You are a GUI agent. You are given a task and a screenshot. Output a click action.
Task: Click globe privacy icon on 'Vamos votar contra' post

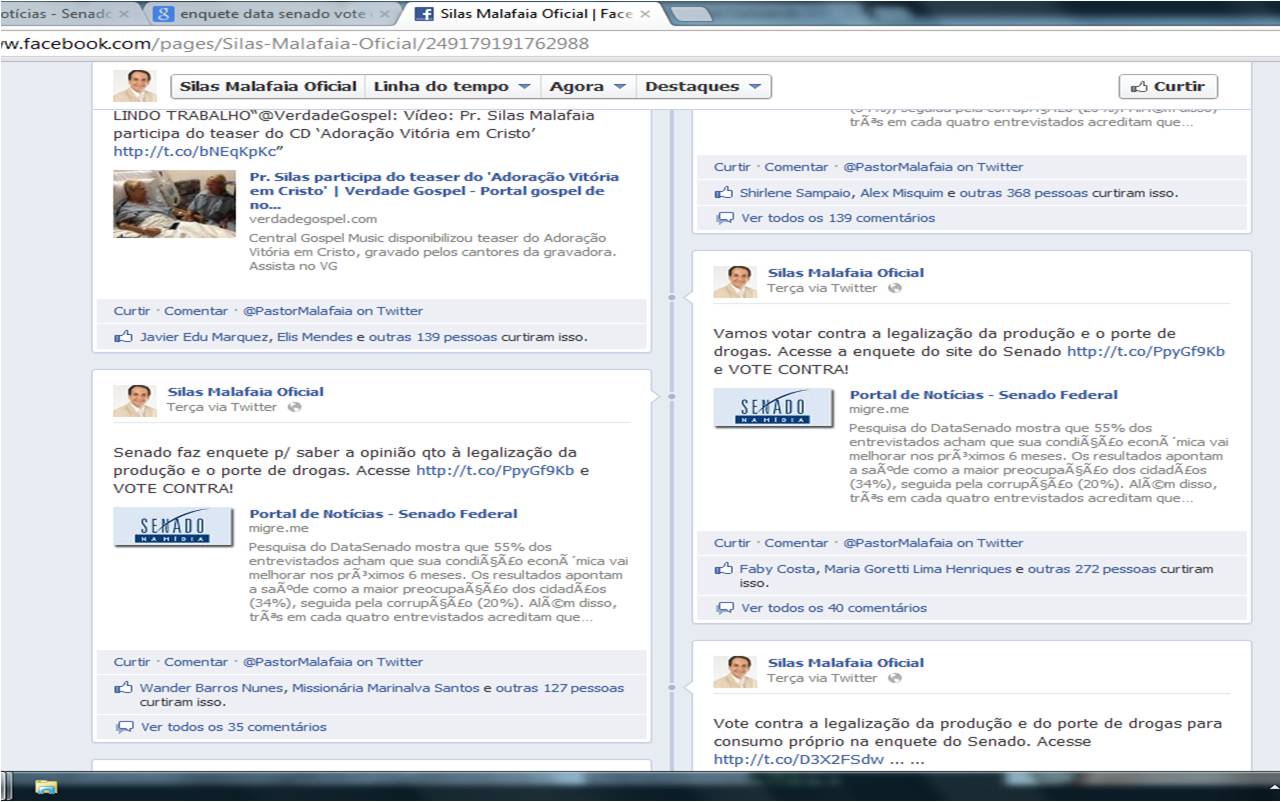coord(894,288)
